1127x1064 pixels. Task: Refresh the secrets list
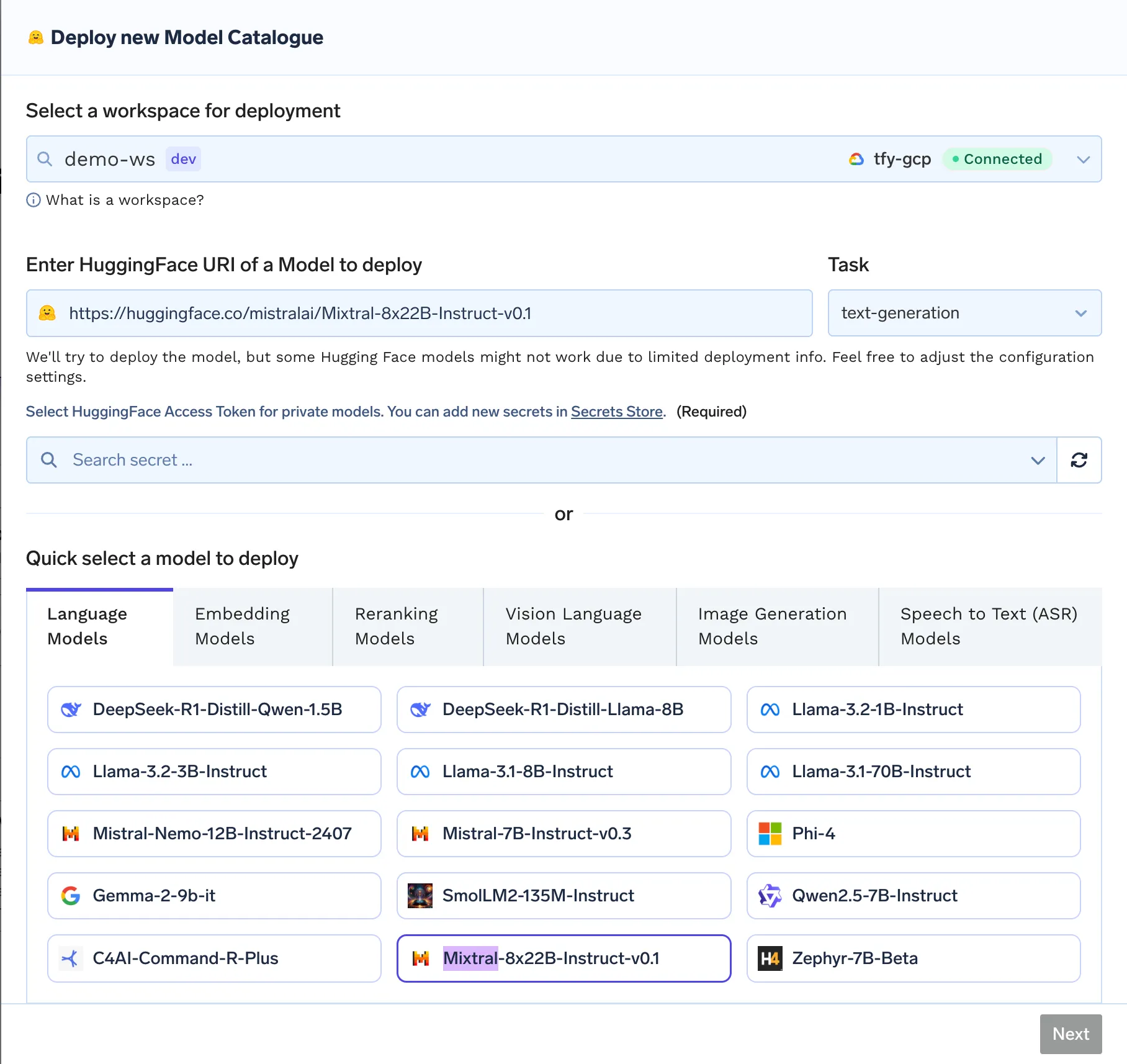coord(1080,460)
